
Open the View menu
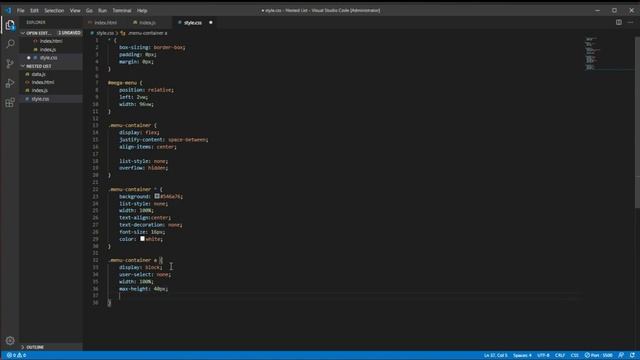(75, 10)
